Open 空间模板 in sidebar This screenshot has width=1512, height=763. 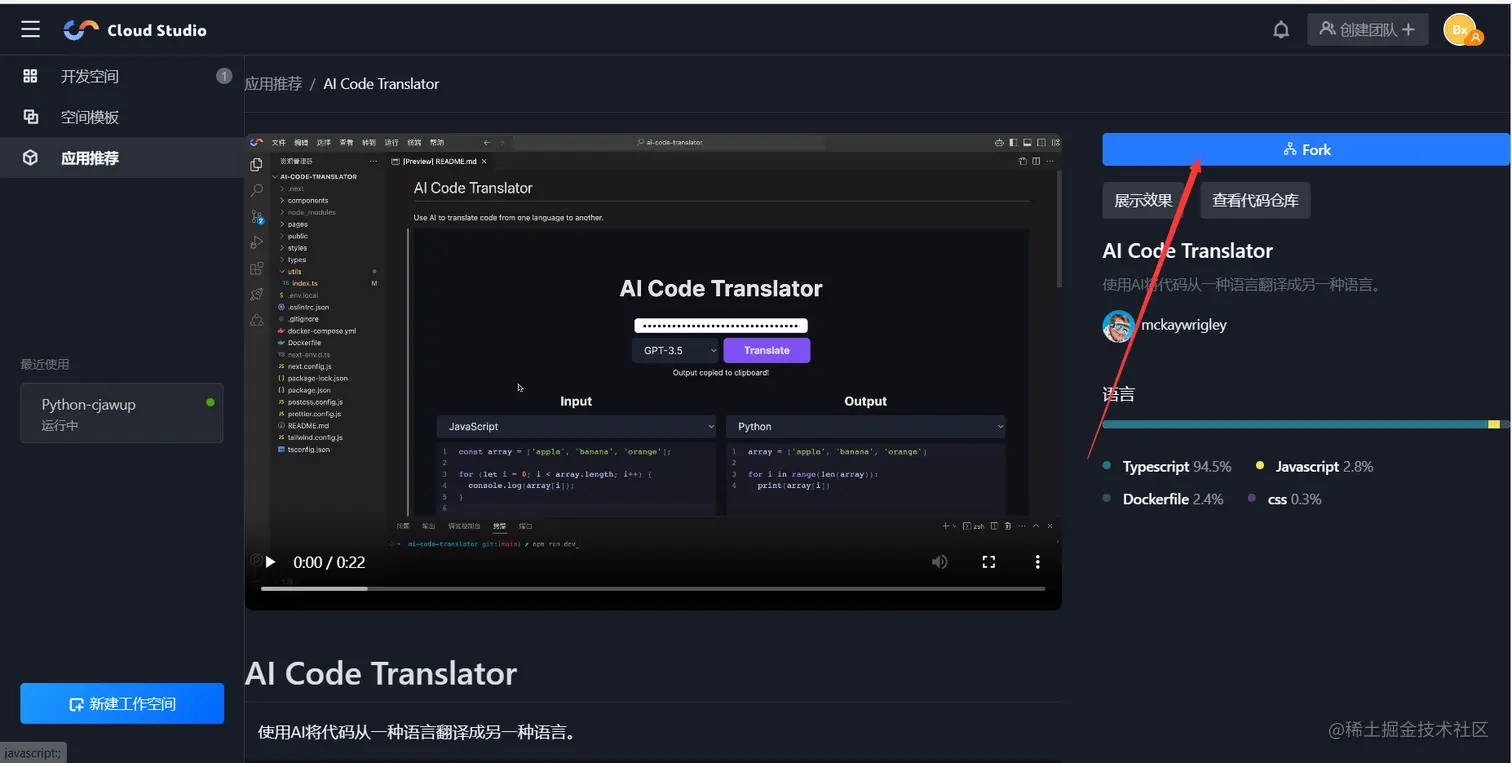point(90,117)
